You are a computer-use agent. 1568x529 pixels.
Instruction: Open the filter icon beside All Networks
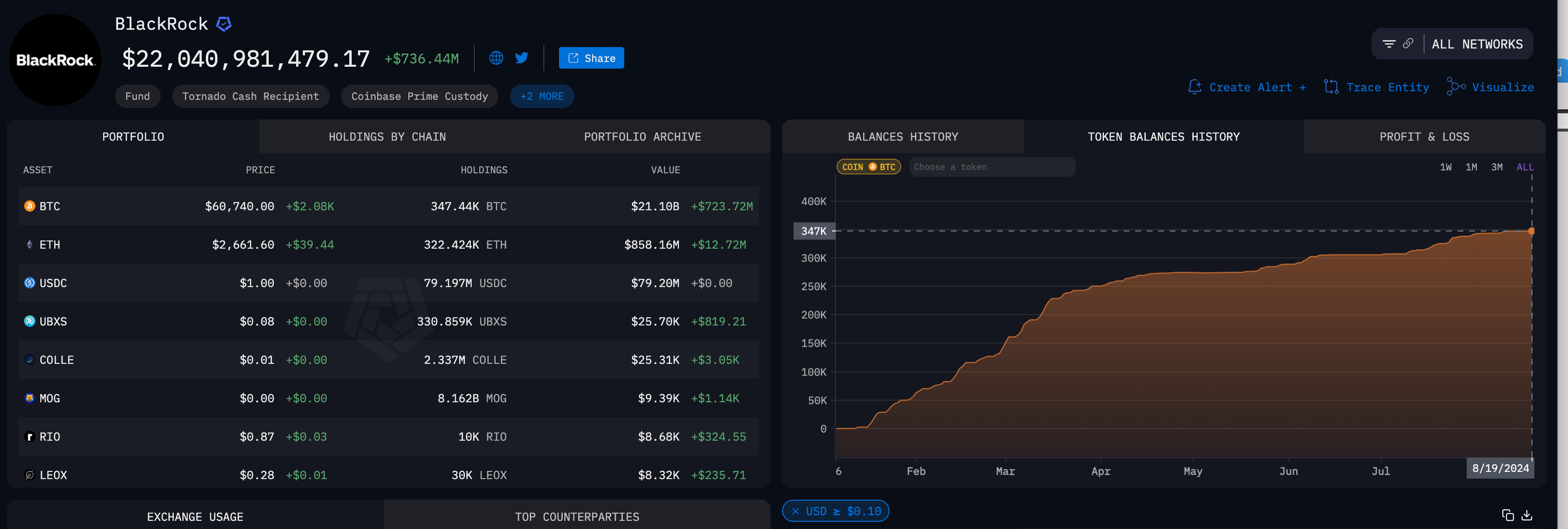(1389, 44)
